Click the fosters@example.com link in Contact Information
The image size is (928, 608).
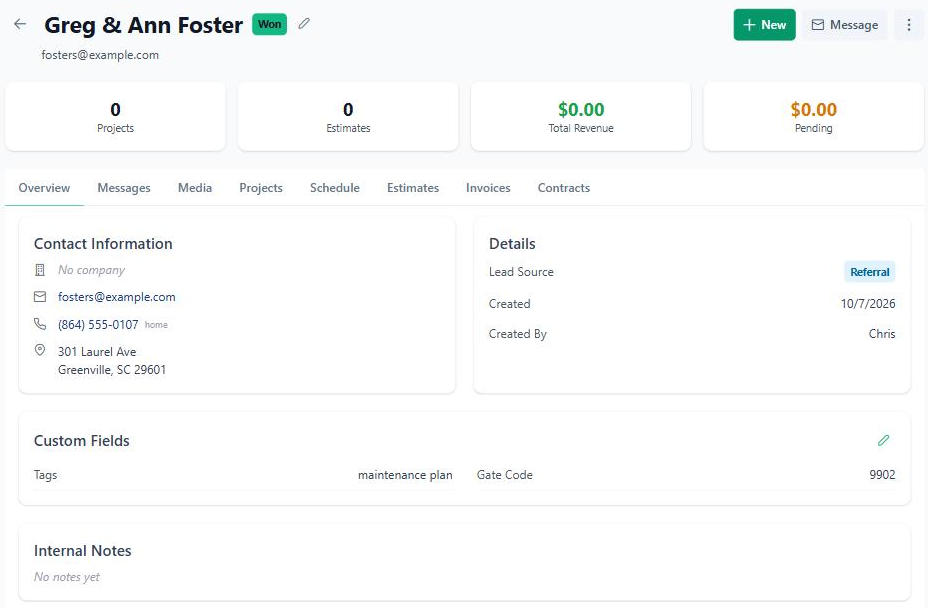(x=117, y=297)
